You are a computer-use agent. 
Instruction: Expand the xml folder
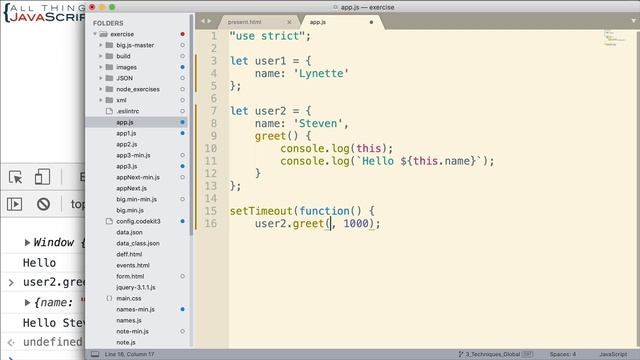[101, 100]
